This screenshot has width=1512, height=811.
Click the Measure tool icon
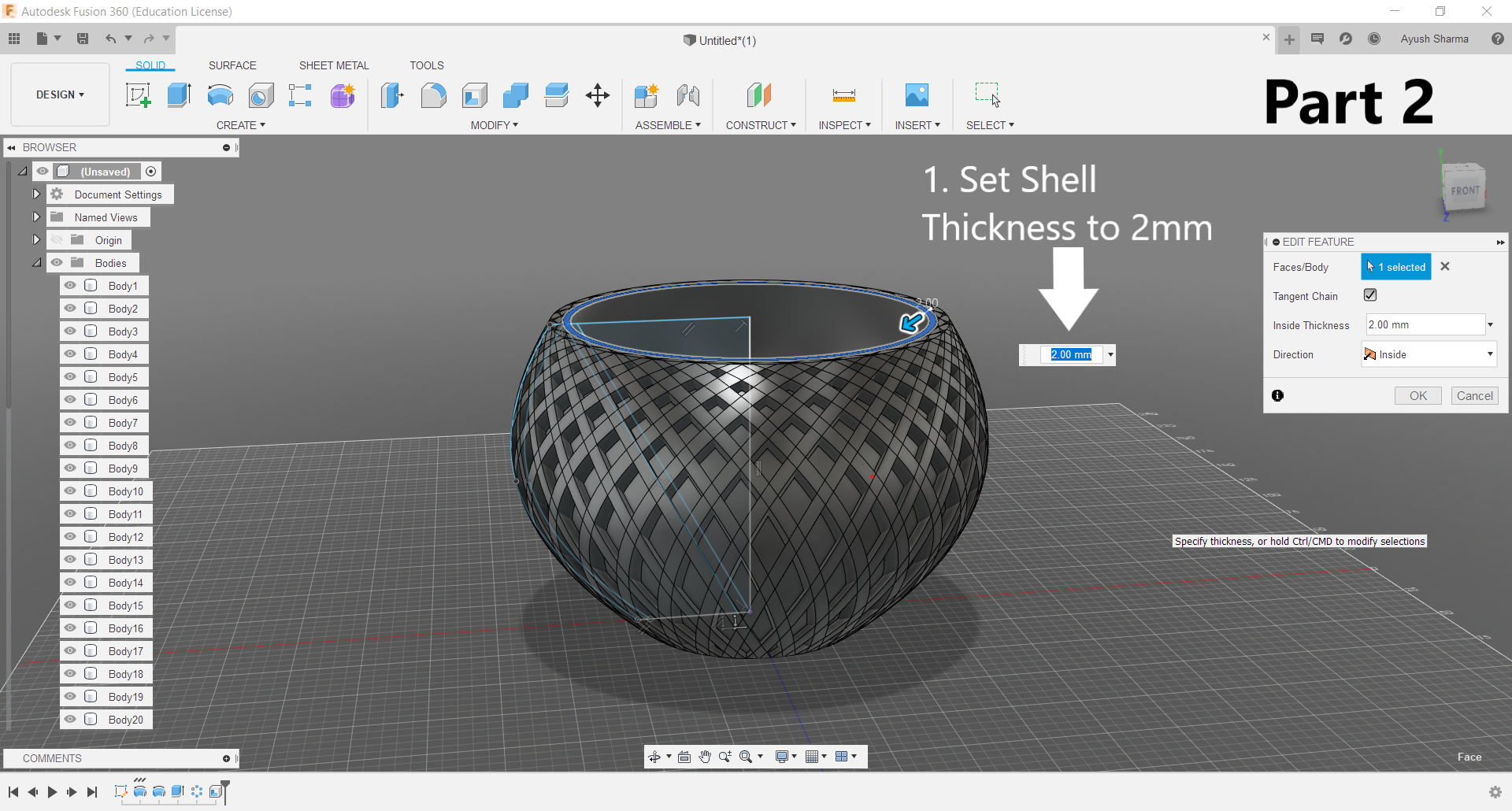(x=844, y=95)
